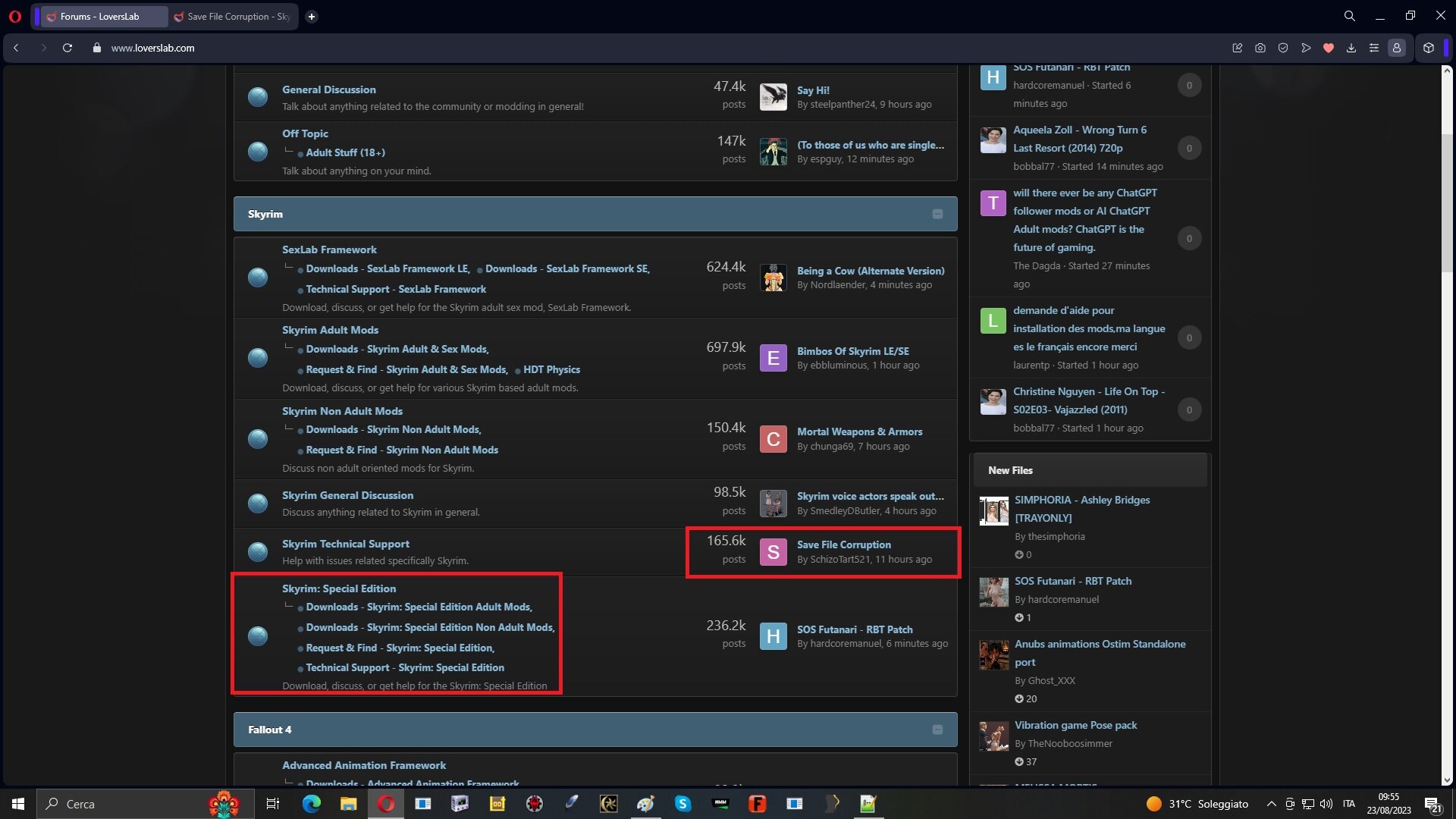Open Vibration game Pose pack file

click(x=1075, y=725)
